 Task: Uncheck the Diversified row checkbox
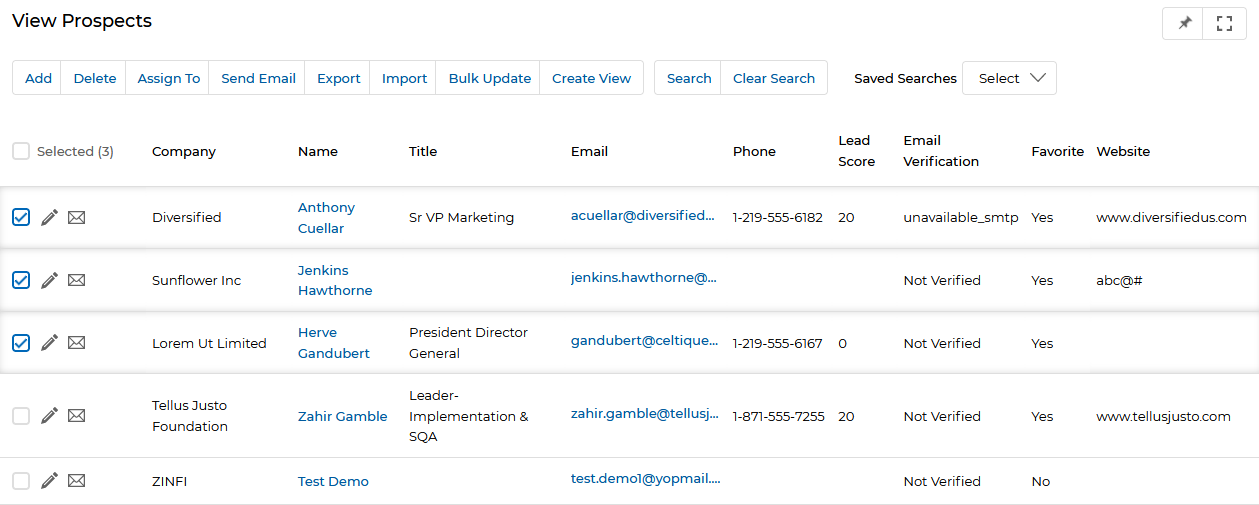pyautogui.click(x=21, y=217)
